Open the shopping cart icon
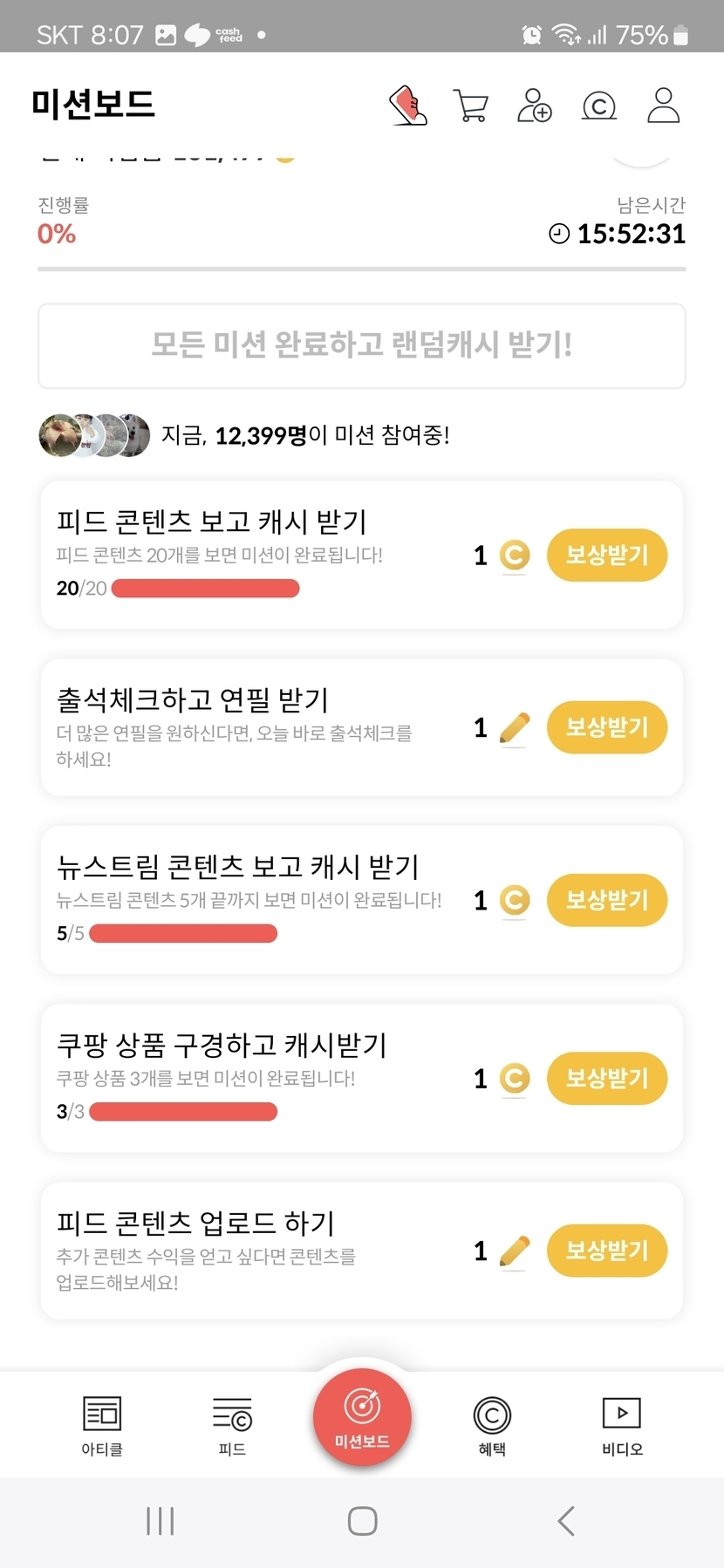Viewport: 724px width, 1568px height. [471, 106]
